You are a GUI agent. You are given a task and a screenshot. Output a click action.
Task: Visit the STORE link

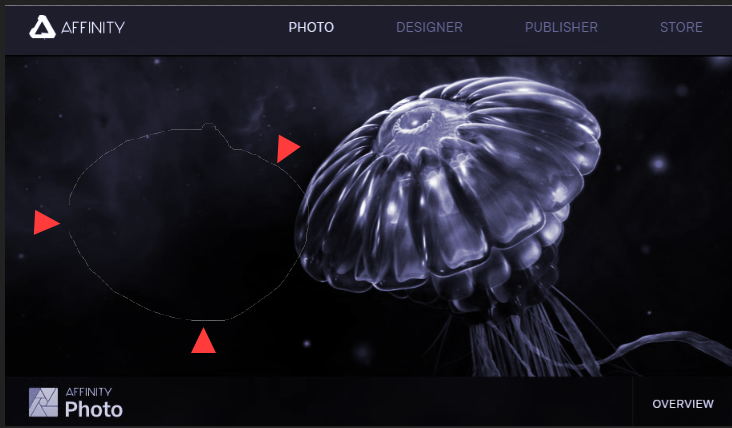681,28
